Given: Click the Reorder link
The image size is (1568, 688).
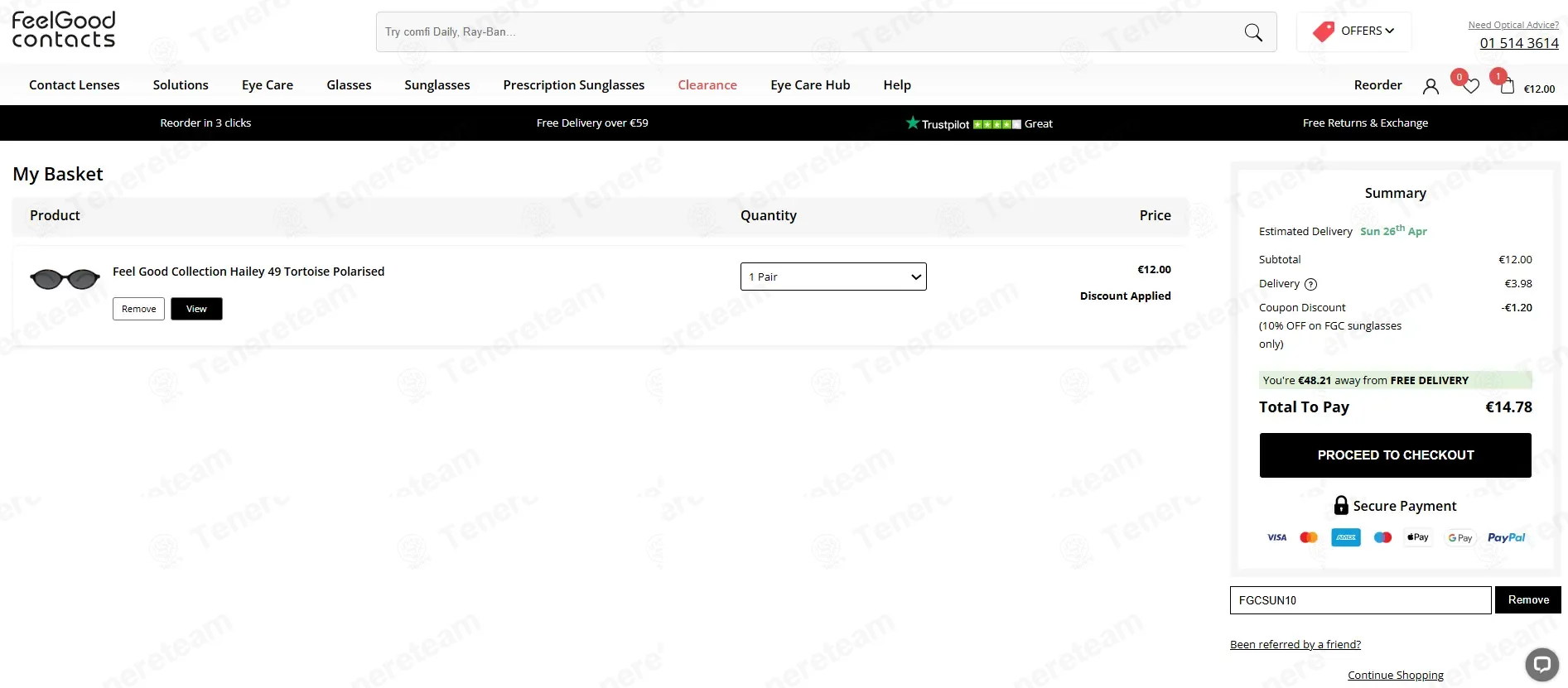Looking at the screenshot, I should 1378,84.
